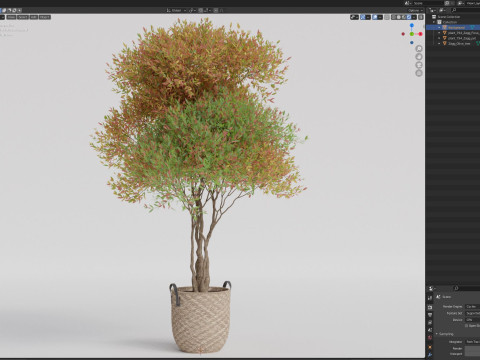Click the green Y axis on navigation gizmo
The image size is (480, 360).
(x=412, y=34)
